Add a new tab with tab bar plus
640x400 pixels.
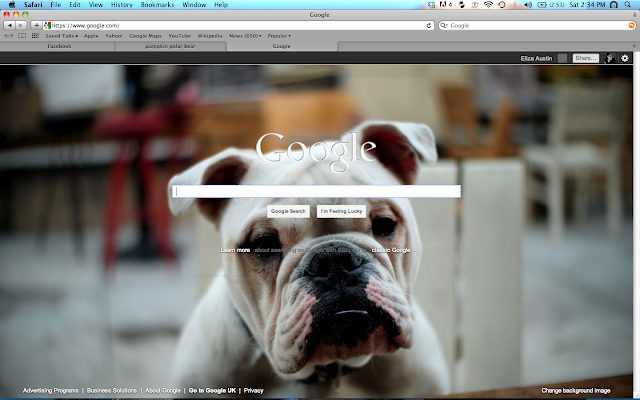tap(634, 46)
